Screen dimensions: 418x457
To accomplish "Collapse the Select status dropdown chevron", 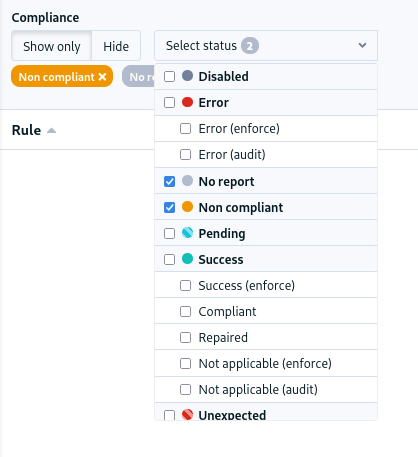I will coord(362,45).
